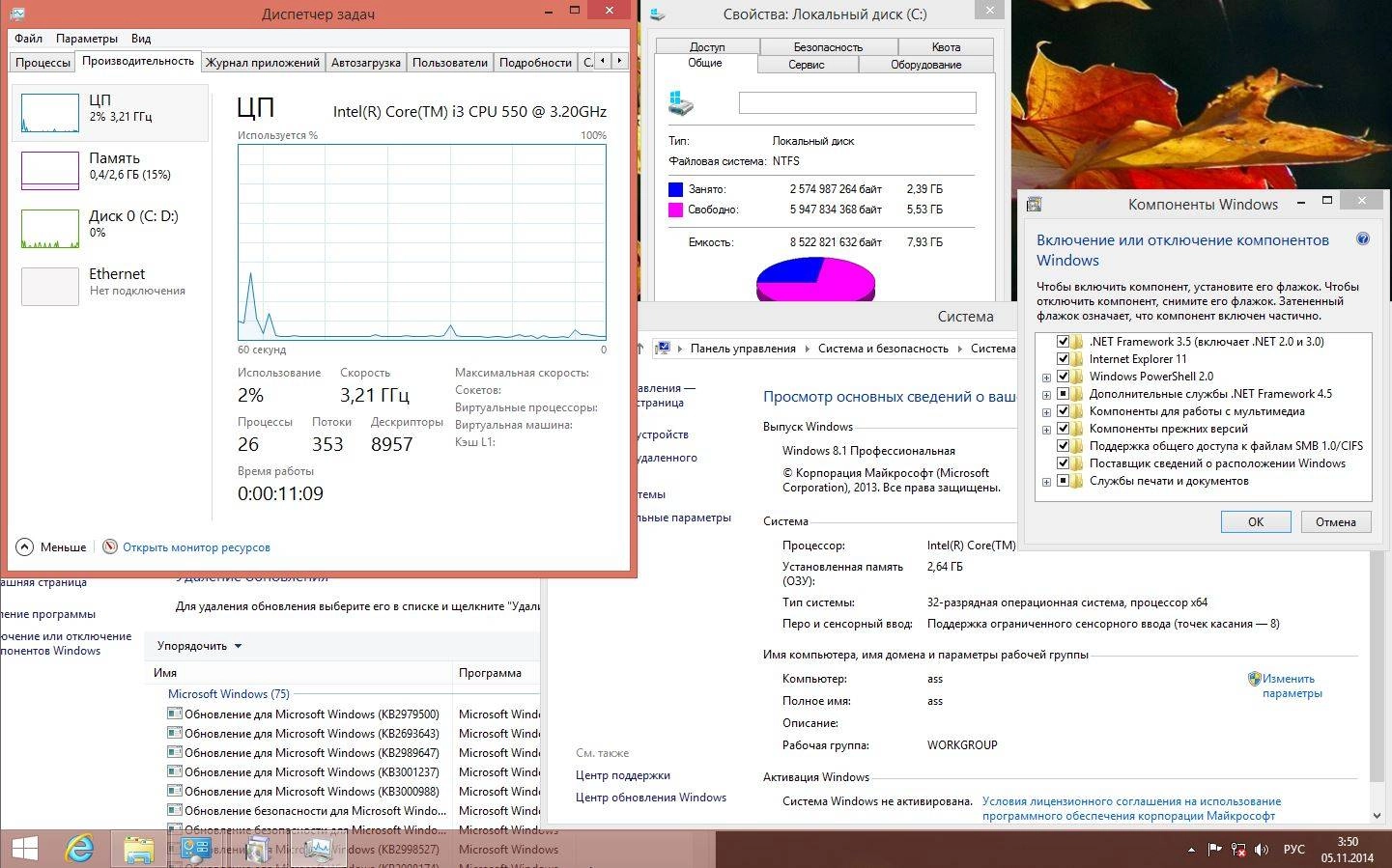Switch to Сервис tab in disk properties
This screenshot has width=1392, height=868.
point(806,65)
